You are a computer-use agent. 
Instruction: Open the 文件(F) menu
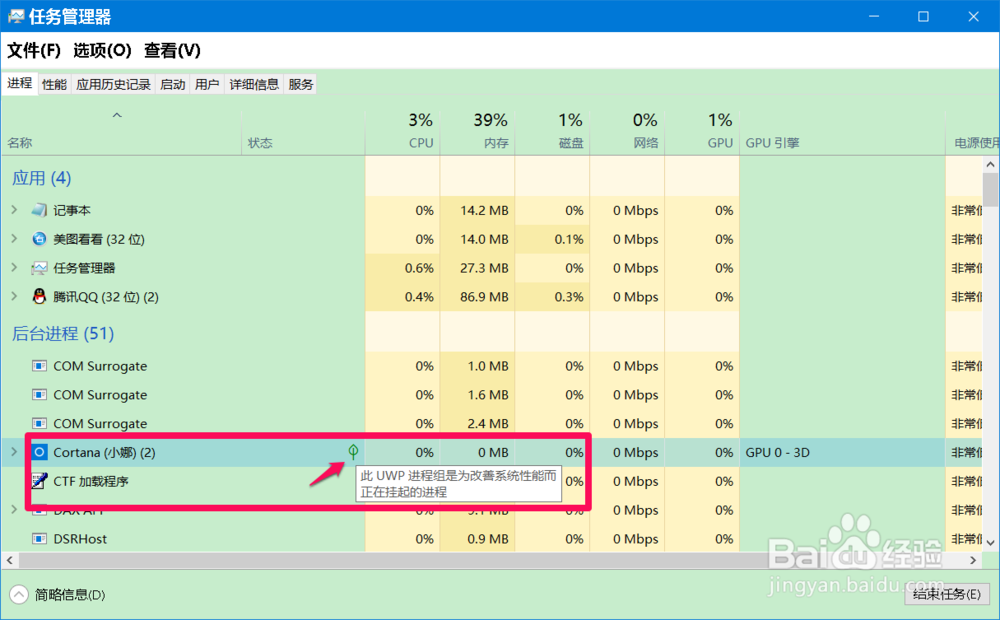[x=34, y=50]
